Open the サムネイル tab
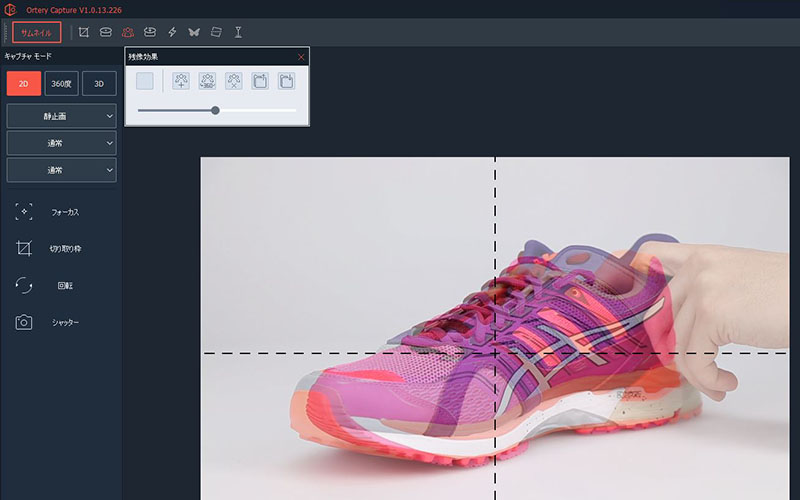 [x=36, y=32]
